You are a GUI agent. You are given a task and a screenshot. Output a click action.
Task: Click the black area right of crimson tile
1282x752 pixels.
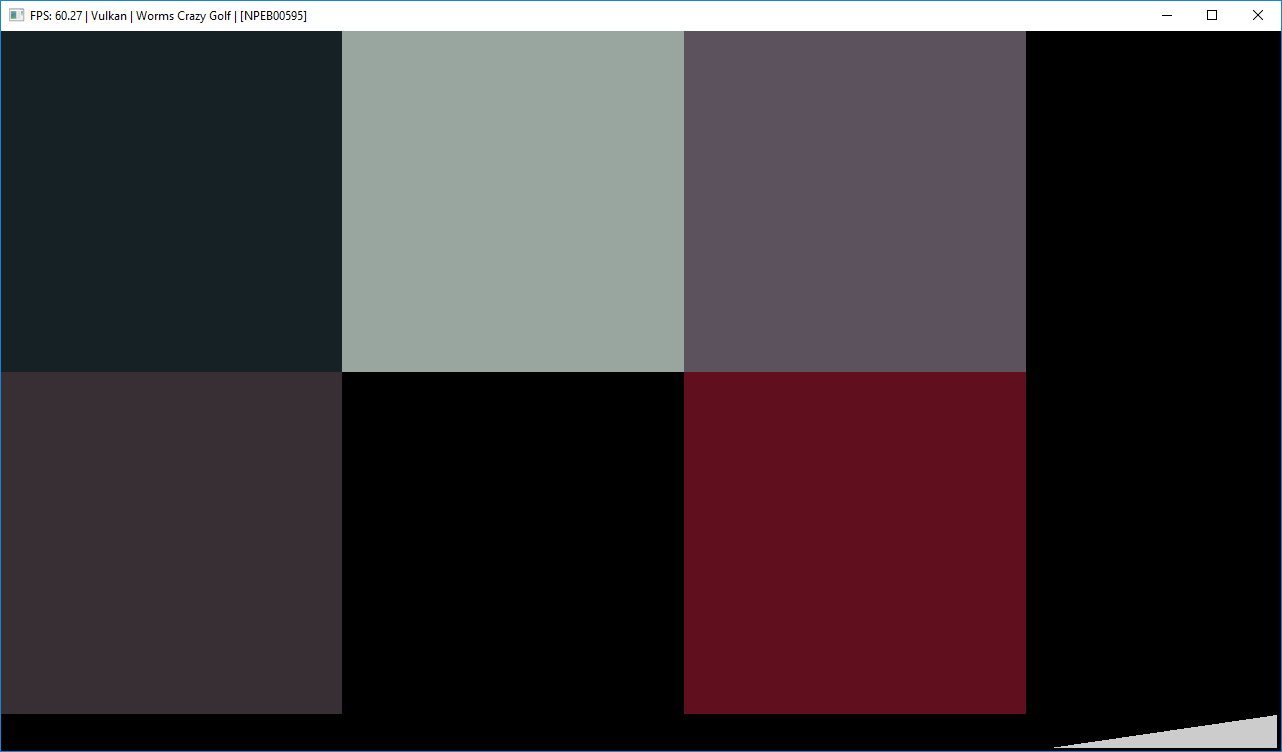point(1153,543)
